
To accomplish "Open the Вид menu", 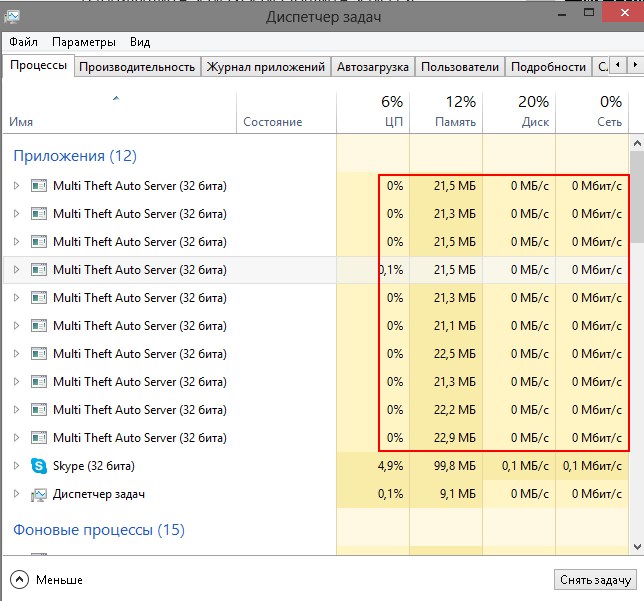I will [140, 42].
